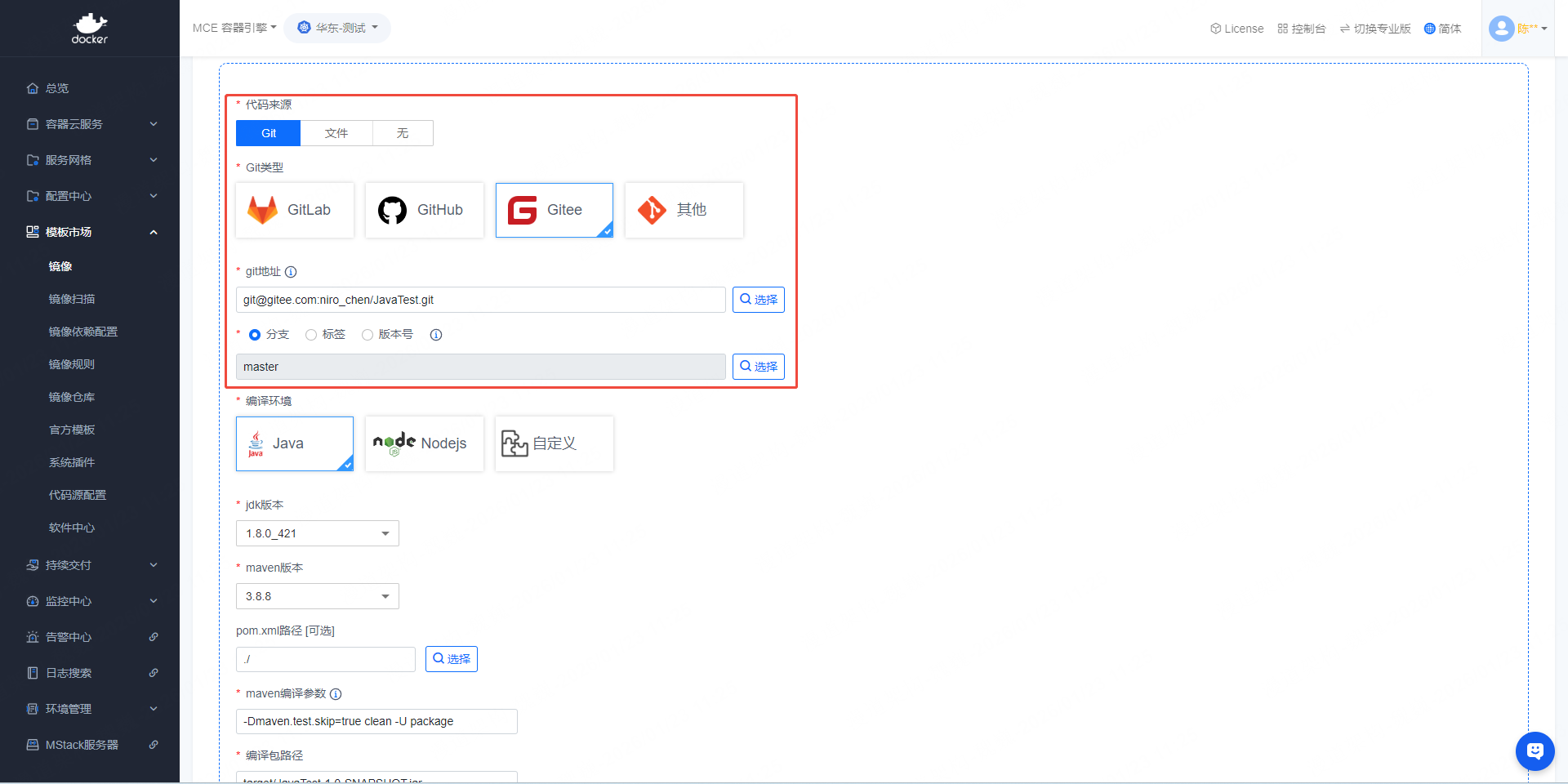Expand the 华东-测试 region selector

click(337, 28)
